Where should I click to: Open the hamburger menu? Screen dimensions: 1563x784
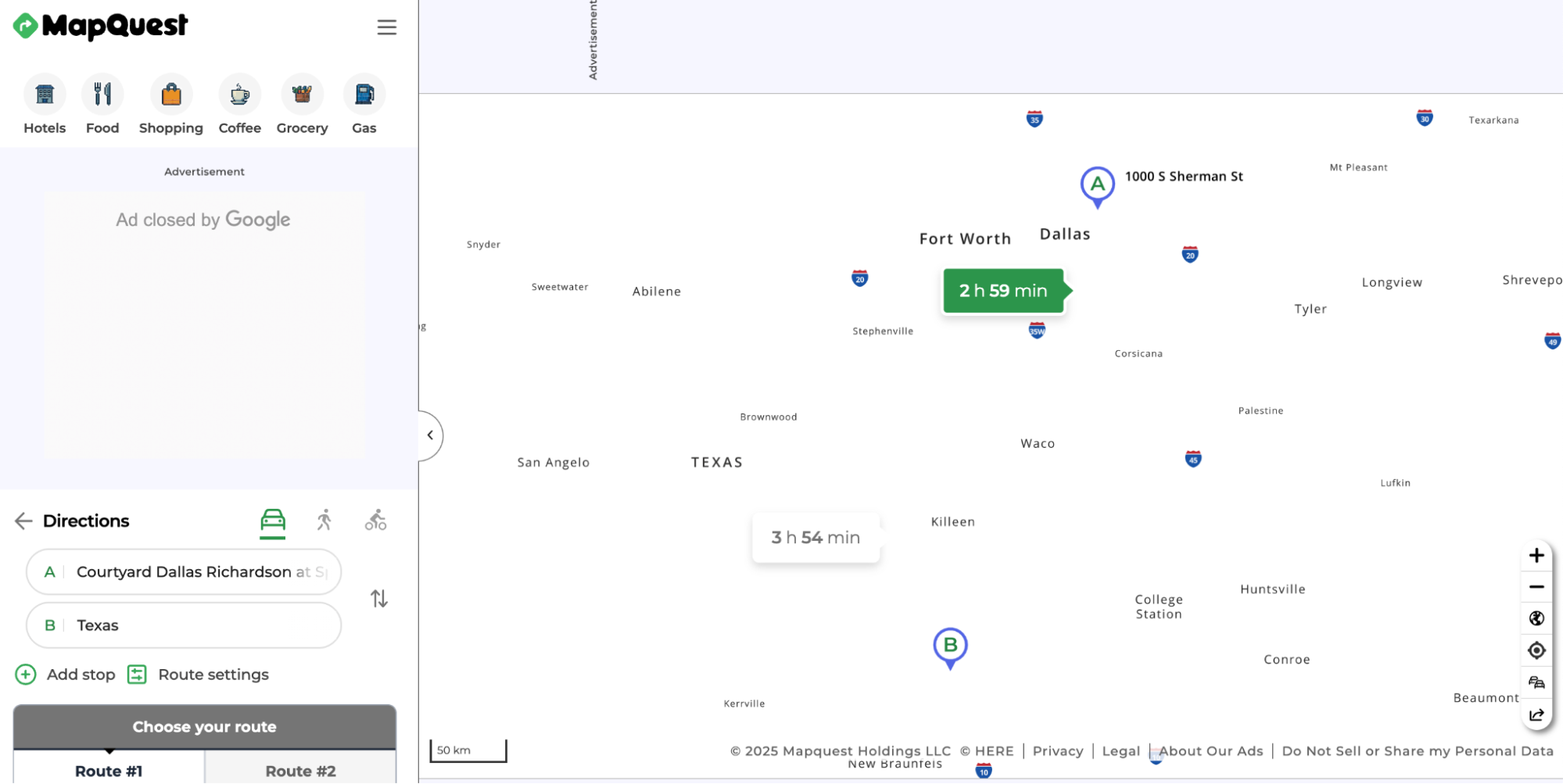pyautogui.click(x=386, y=27)
